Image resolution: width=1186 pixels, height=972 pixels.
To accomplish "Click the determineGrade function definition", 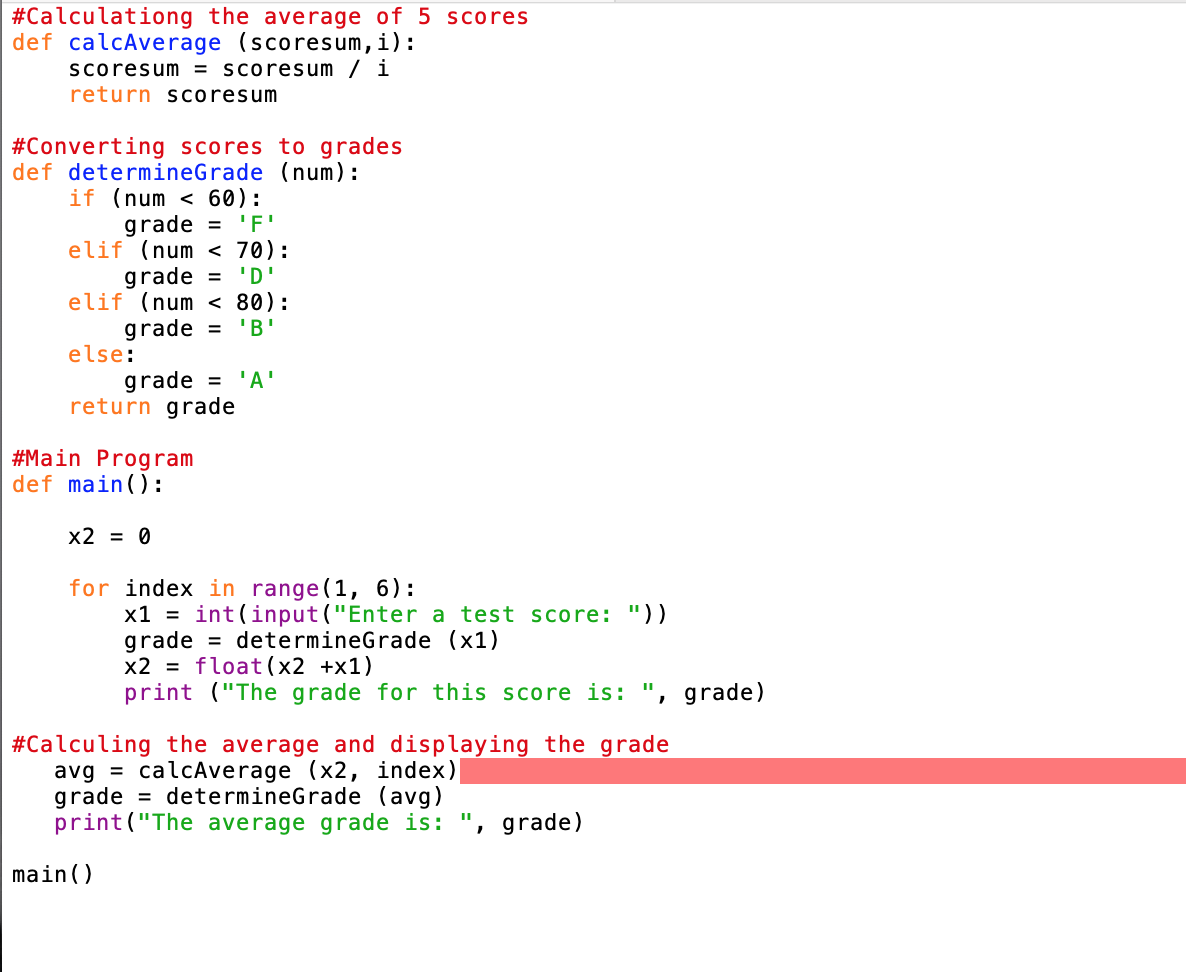I will point(165,172).
